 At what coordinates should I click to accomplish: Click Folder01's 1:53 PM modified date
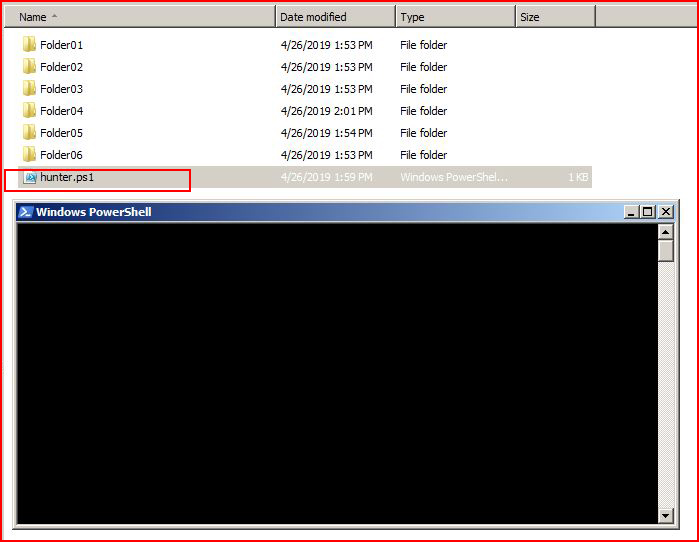click(327, 45)
